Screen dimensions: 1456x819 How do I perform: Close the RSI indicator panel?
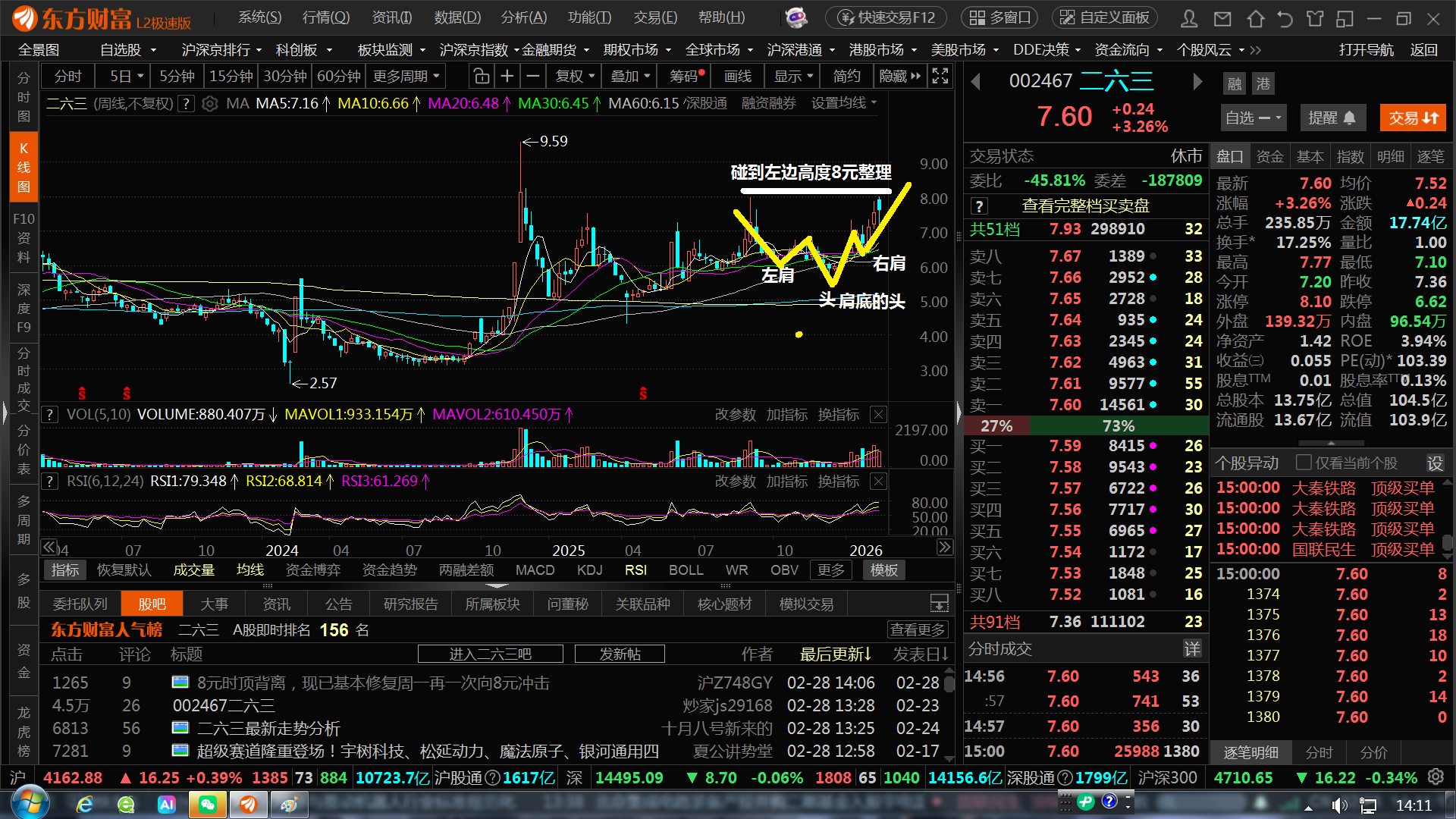point(878,482)
